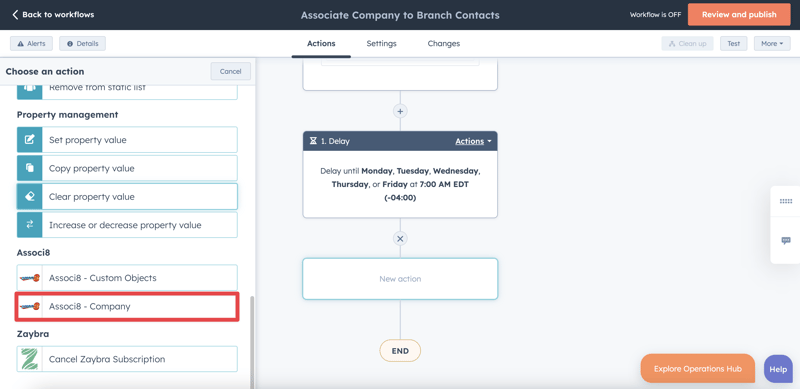The width and height of the screenshot is (800, 389).
Task: Select Associ8 - Custom Objects action
Action: [x=127, y=278]
